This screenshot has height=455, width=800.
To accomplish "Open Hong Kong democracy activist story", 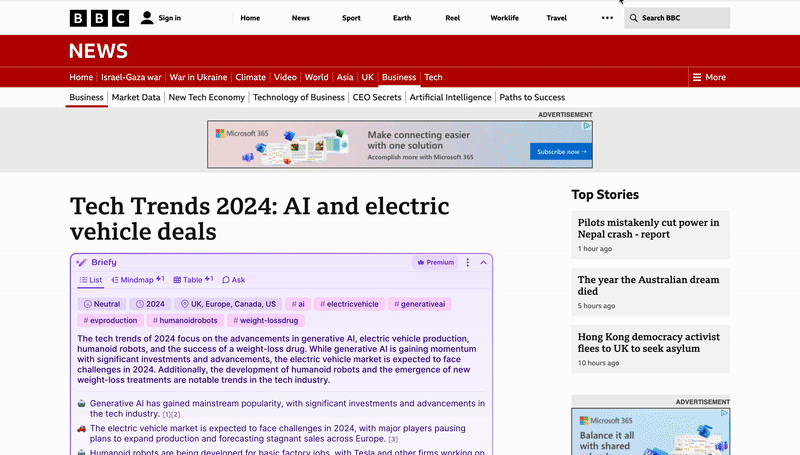I will (x=648, y=343).
